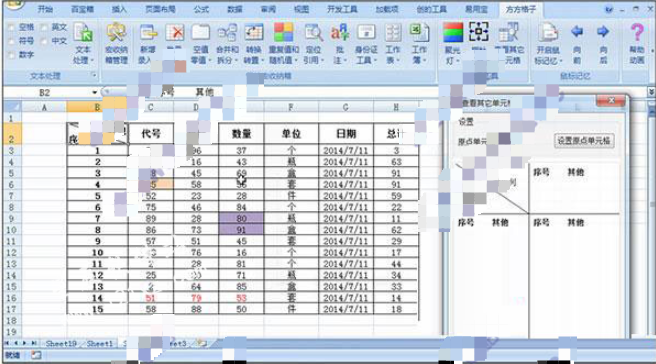The width and height of the screenshot is (656, 364).
Task: Open the 身份证工具 ID card tool
Action: tap(366, 44)
